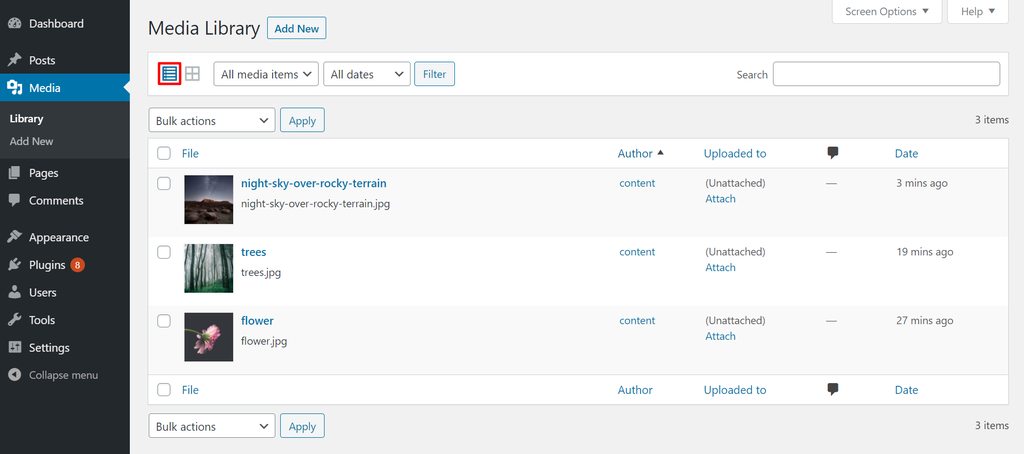1024x454 pixels.
Task: Click the comments bubble column header icon
Action: point(832,153)
